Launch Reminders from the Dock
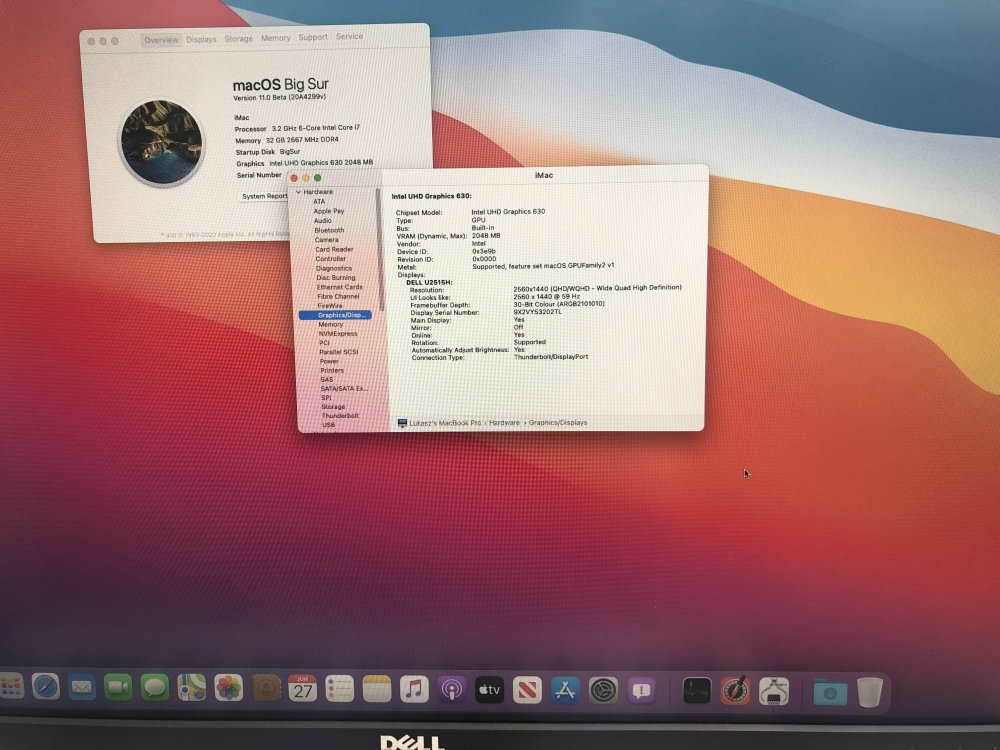This screenshot has width=1000, height=750. [339, 689]
